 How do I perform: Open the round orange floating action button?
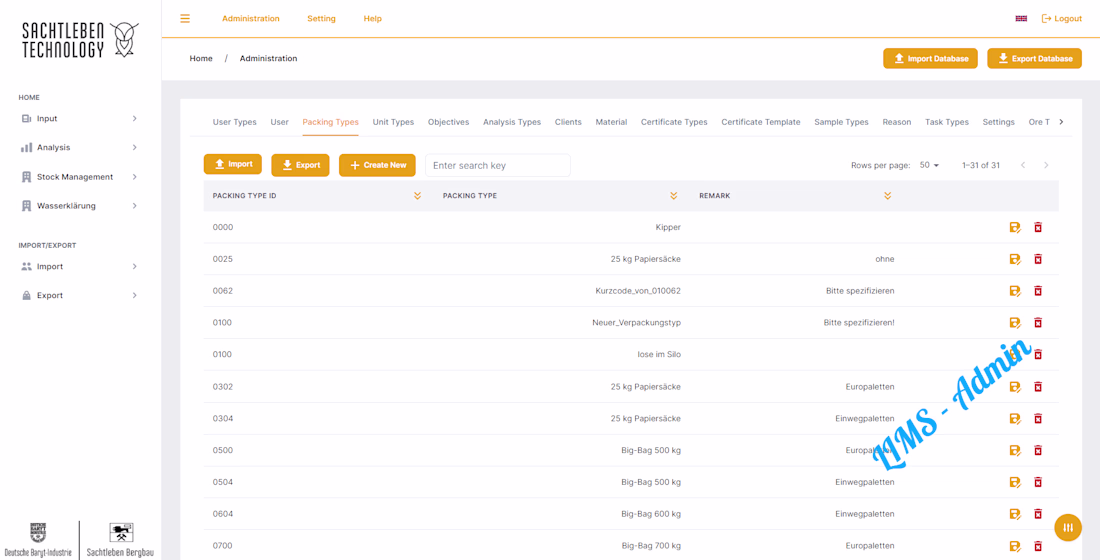tap(1068, 528)
